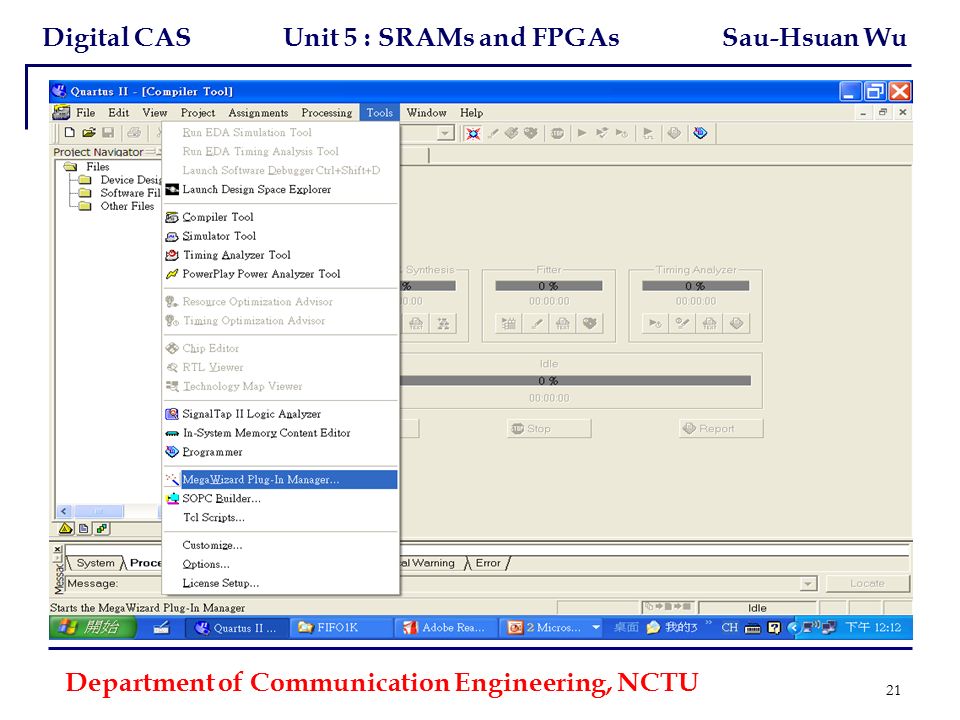Switch to the System message tab
This screenshot has width=960, height=720.
(x=95, y=563)
